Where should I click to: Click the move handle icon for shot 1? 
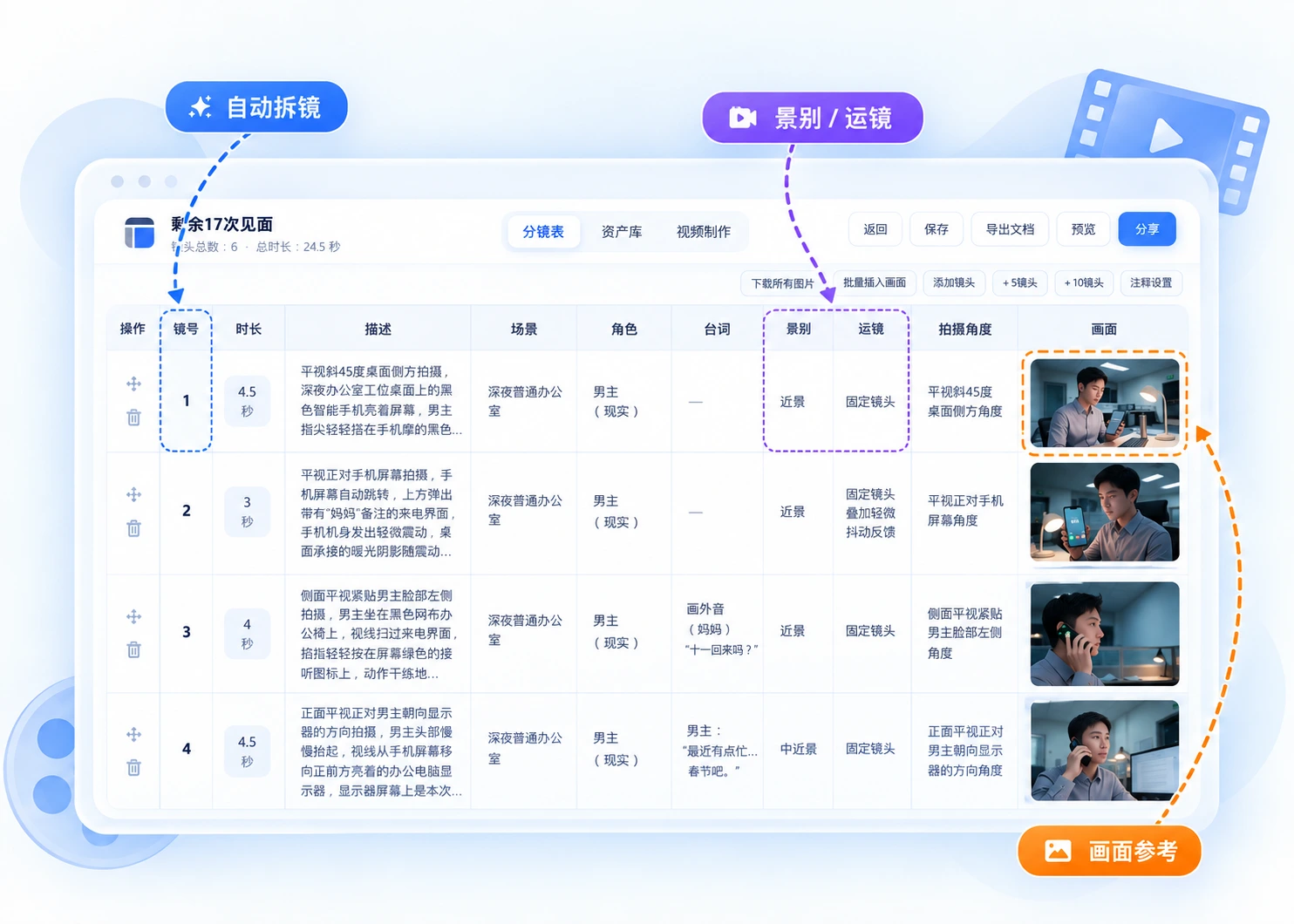tap(133, 384)
